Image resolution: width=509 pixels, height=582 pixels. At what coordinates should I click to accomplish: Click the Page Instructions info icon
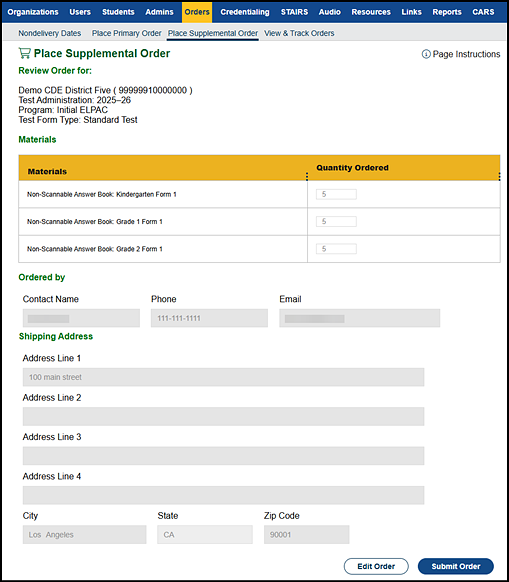426,54
